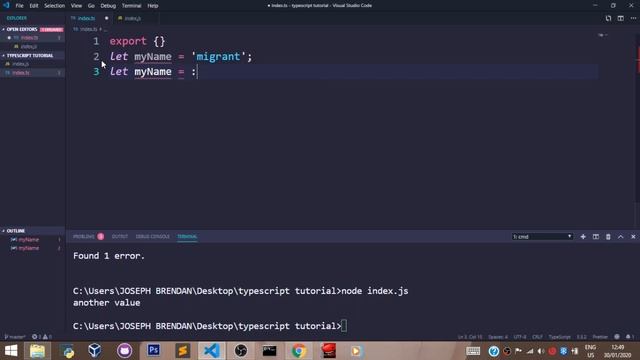The width and height of the screenshot is (640, 360).
Task: Create a new terminal with plus icon
Action: (583, 237)
